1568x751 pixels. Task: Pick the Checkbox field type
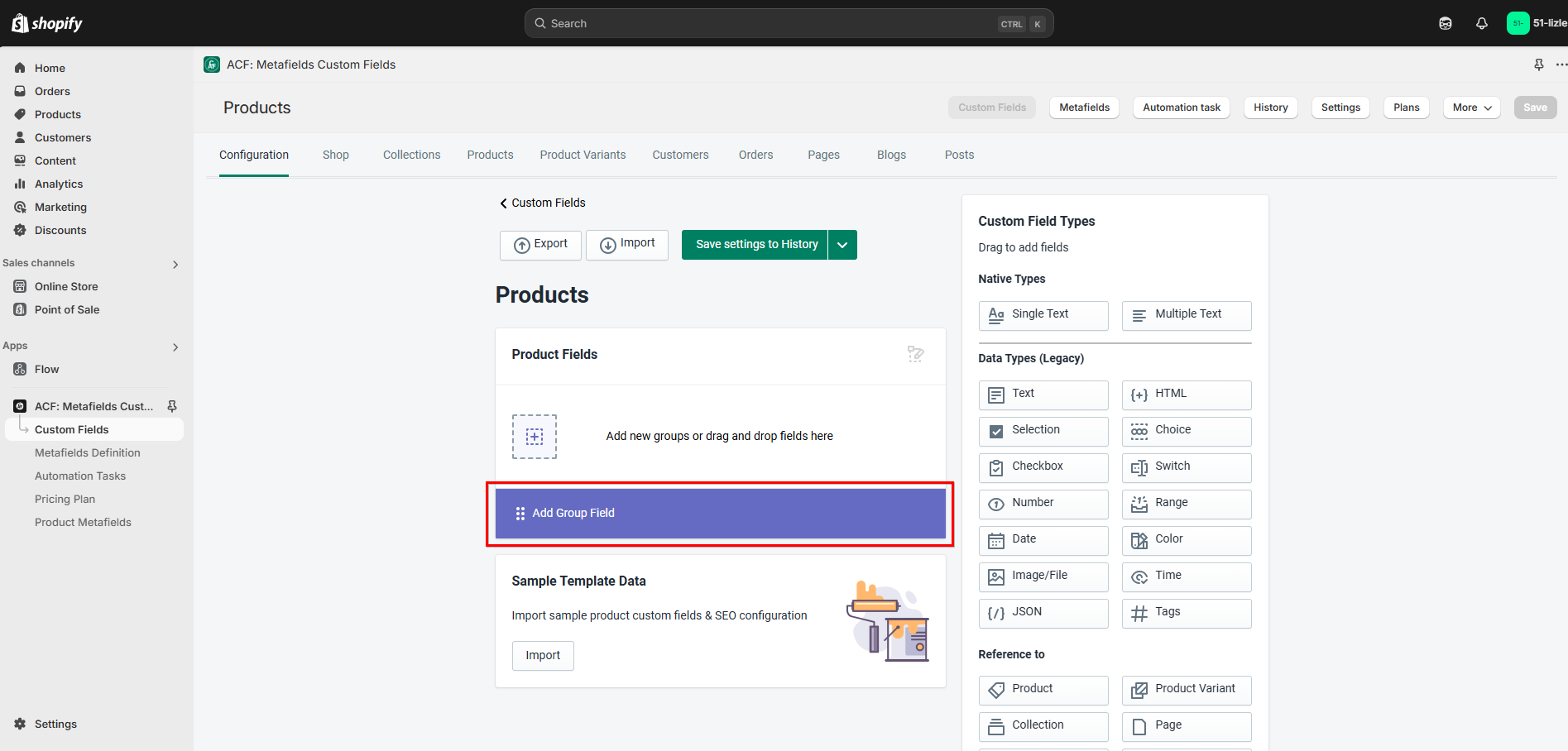pyautogui.click(x=1043, y=467)
